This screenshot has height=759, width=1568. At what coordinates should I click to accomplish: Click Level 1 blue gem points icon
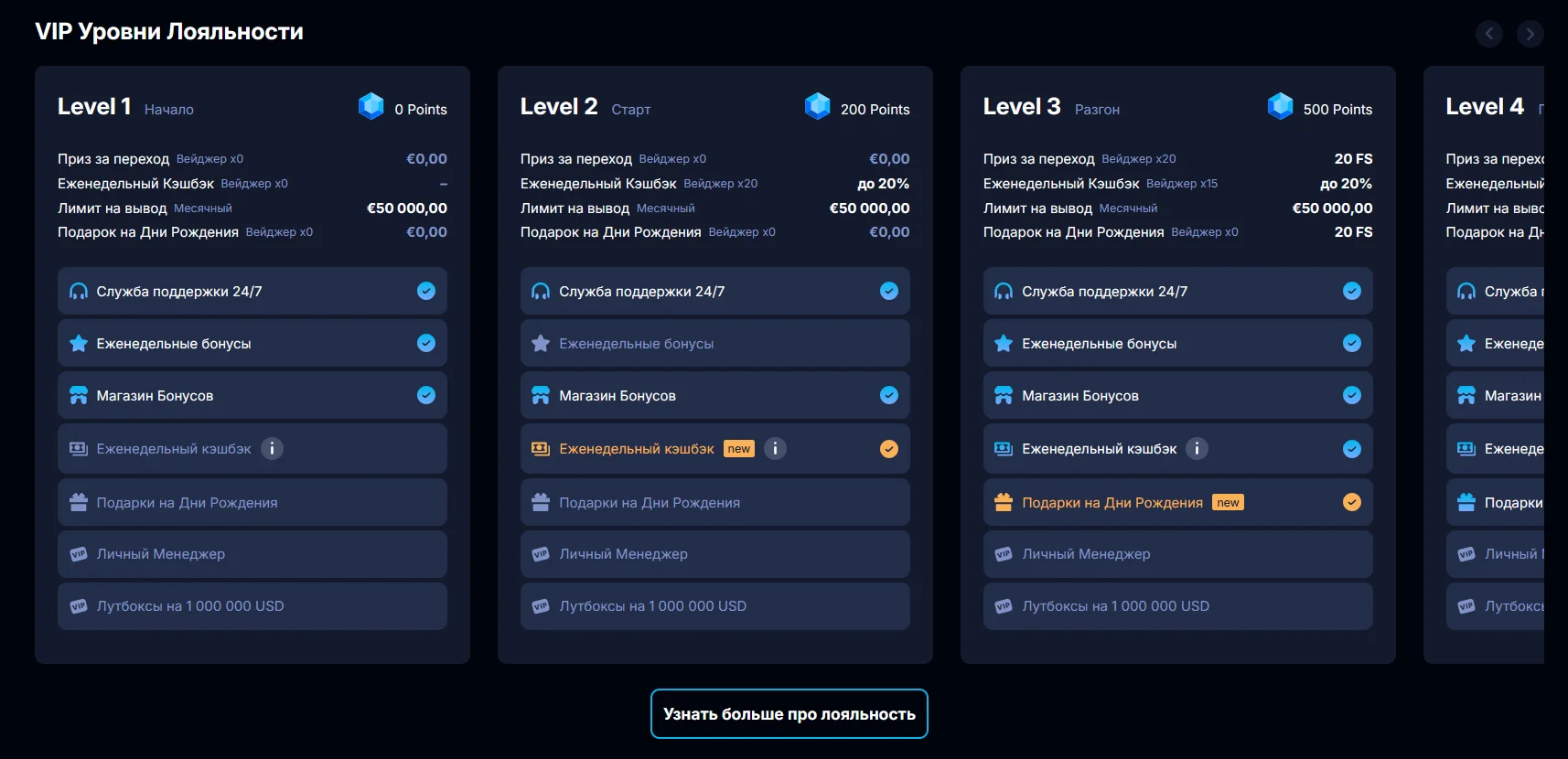(x=371, y=107)
